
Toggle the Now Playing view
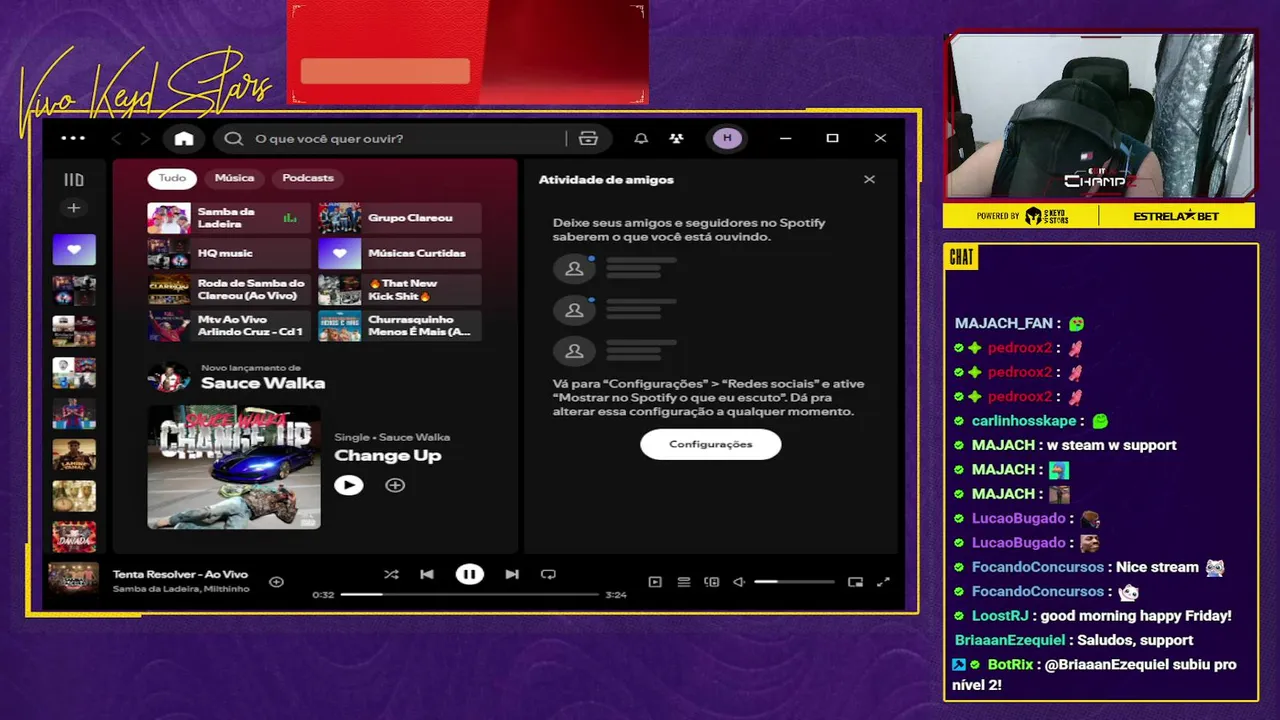(x=655, y=582)
